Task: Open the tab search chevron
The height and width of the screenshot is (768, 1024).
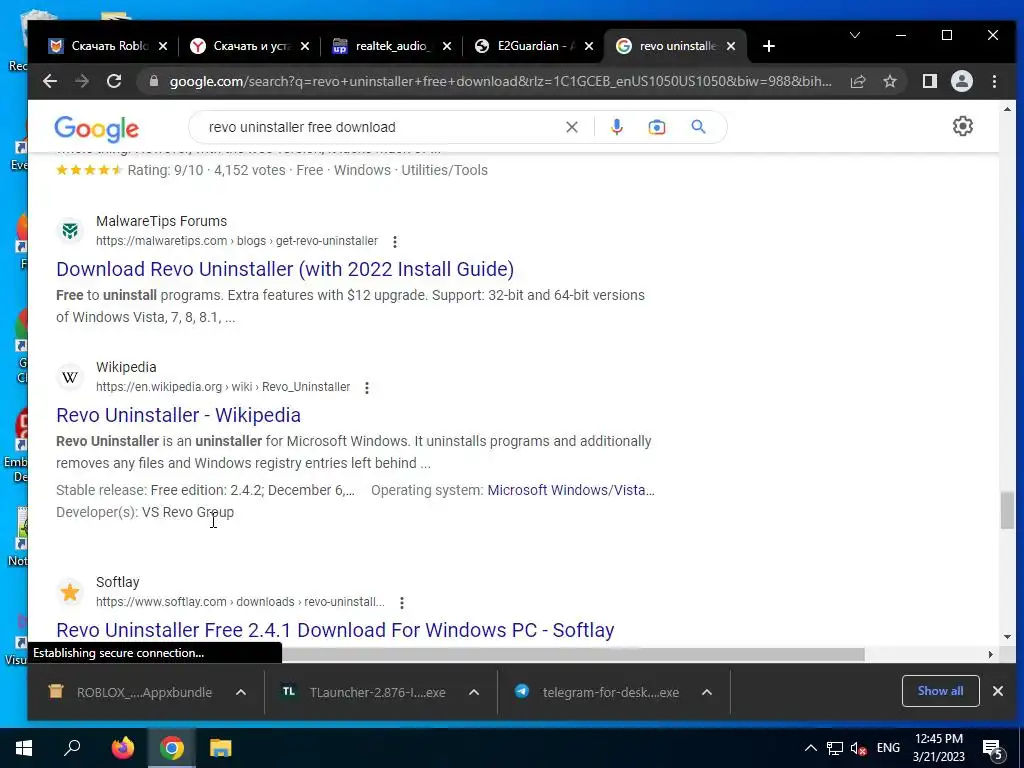Action: pos(854,35)
